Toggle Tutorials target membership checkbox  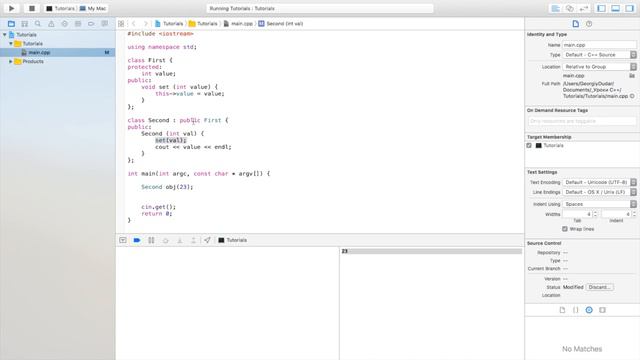[529, 145]
